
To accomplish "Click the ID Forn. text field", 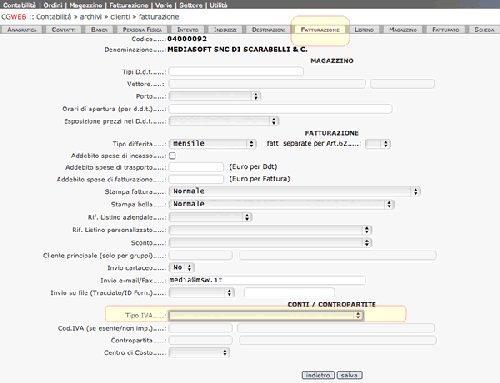I will [289, 292].
